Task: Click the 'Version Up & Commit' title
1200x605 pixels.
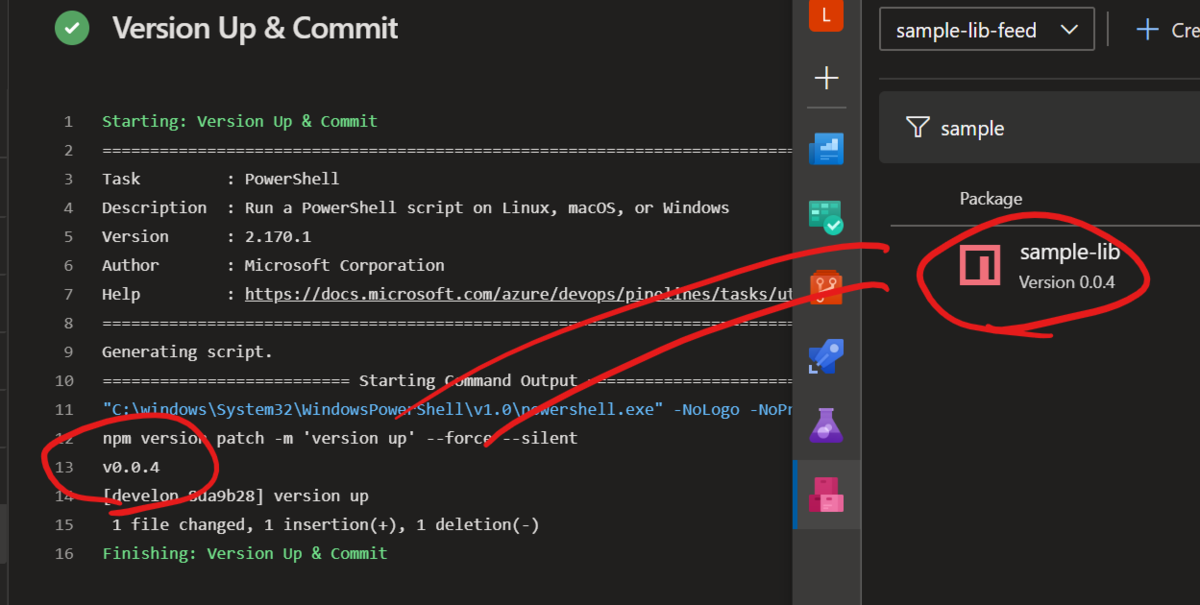Action: [x=255, y=28]
